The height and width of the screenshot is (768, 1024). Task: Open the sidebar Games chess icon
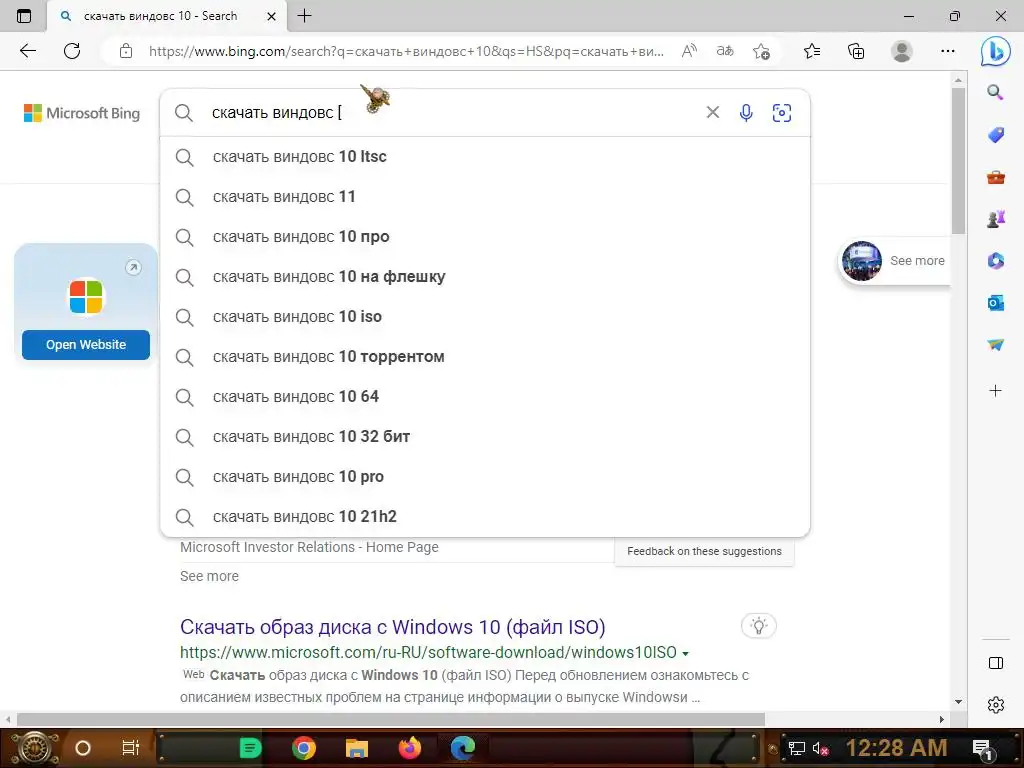click(x=995, y=219)
